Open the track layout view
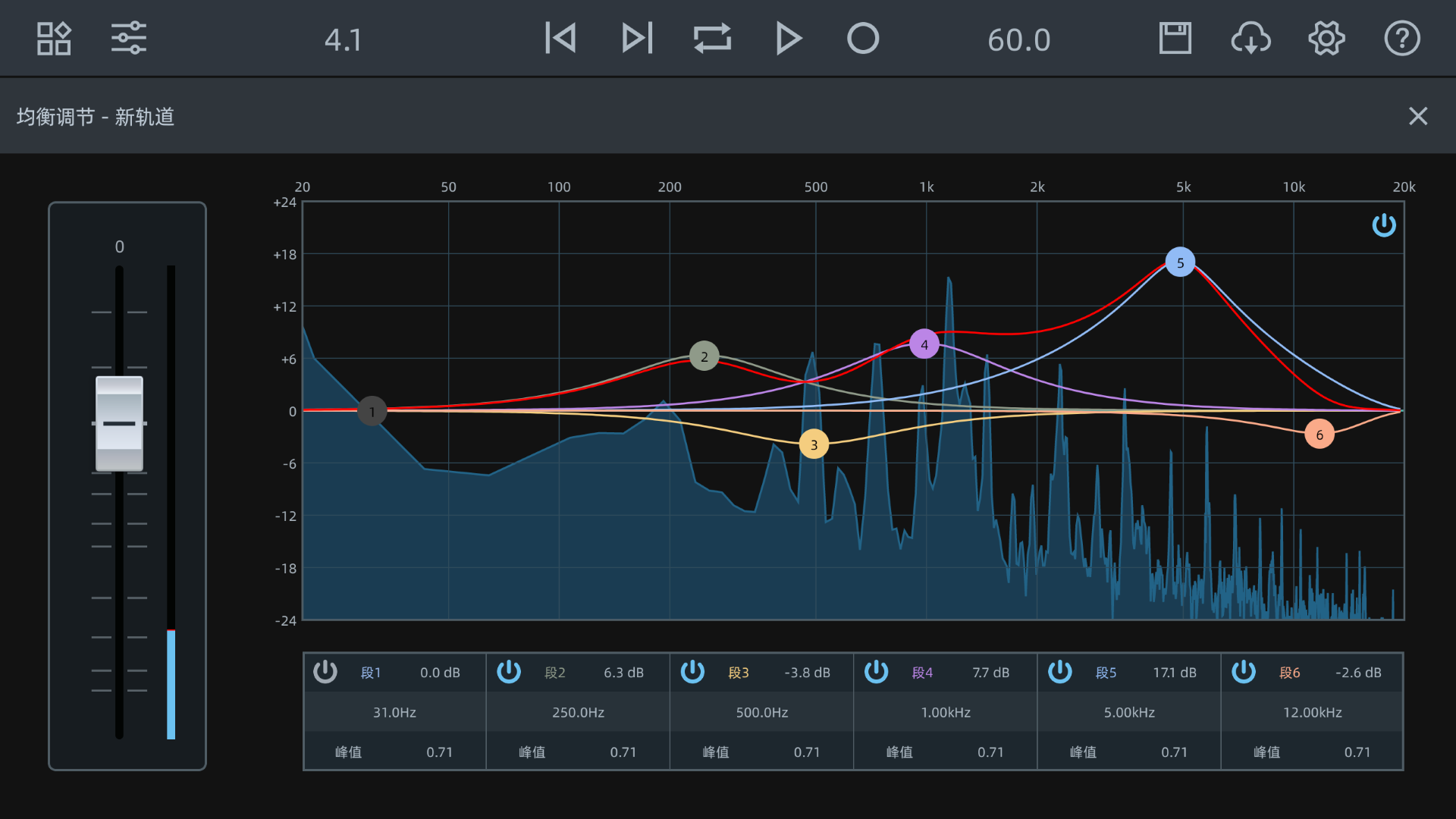 [x=53, y=38]
